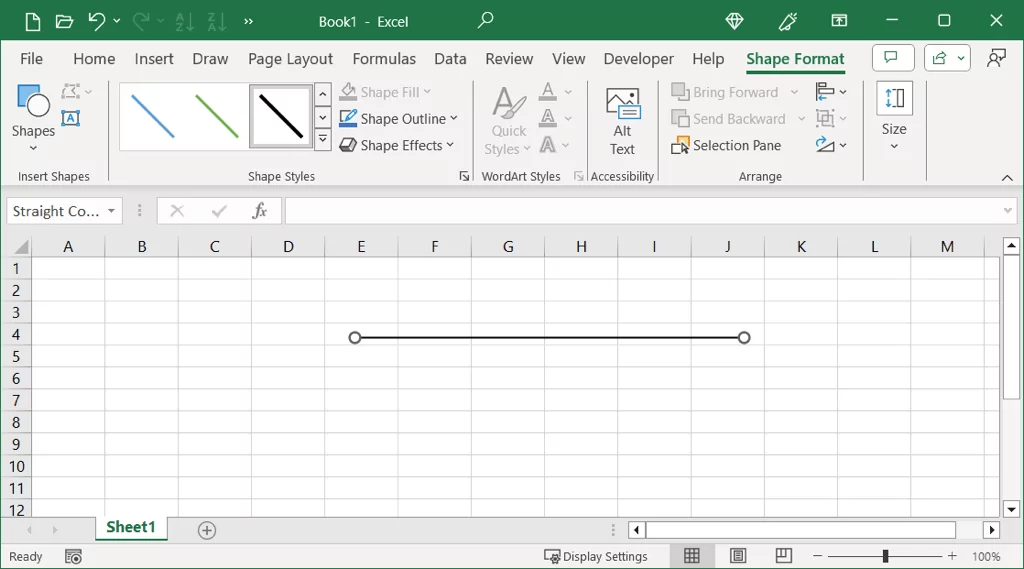Insert a Text Box from ribbon
This screenshot has height=569, width=1024.
[71, 118]
